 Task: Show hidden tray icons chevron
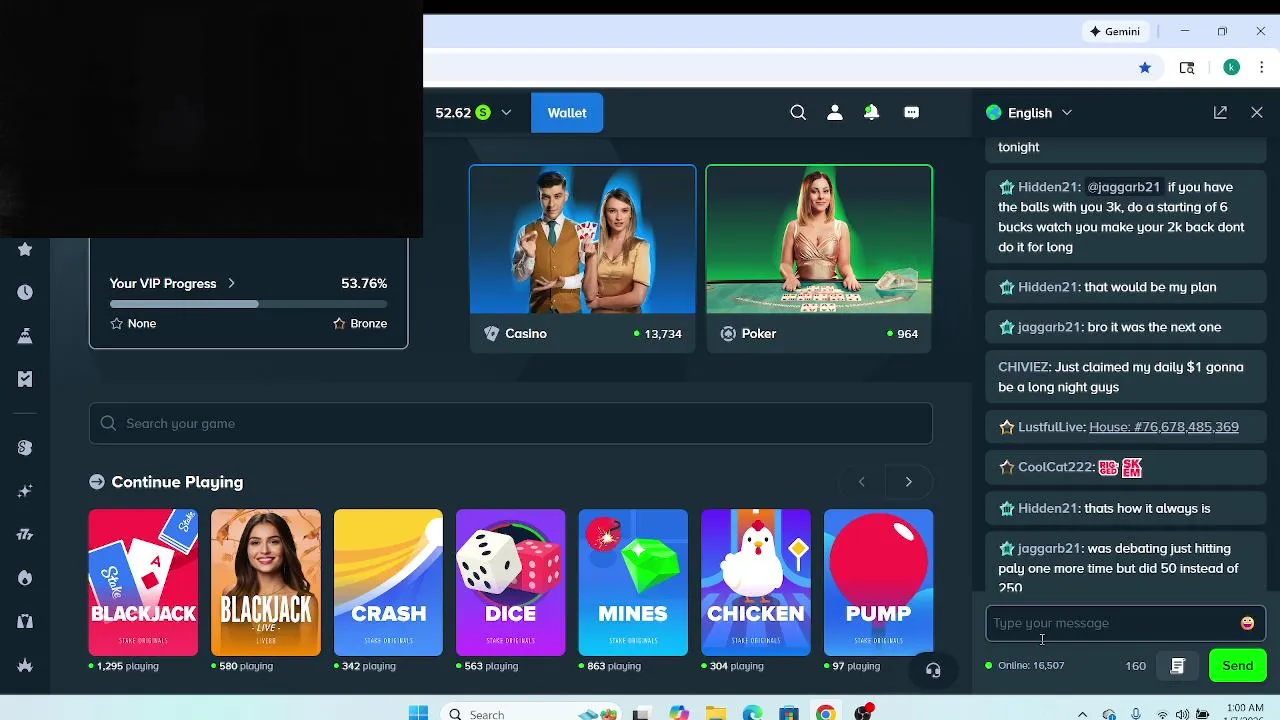(1082, 714)
